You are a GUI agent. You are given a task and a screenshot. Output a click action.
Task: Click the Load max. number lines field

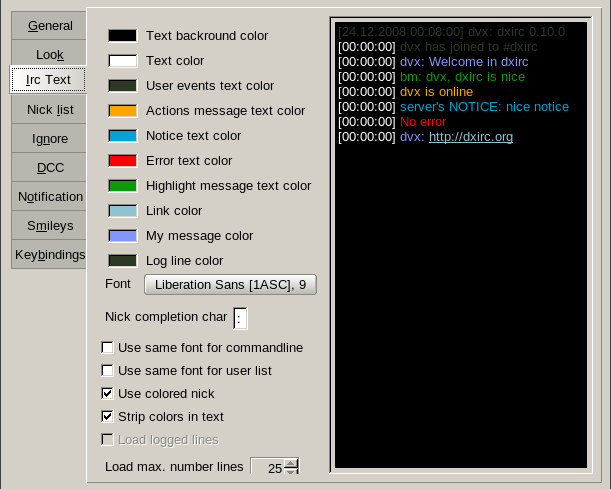click(267, 467)
